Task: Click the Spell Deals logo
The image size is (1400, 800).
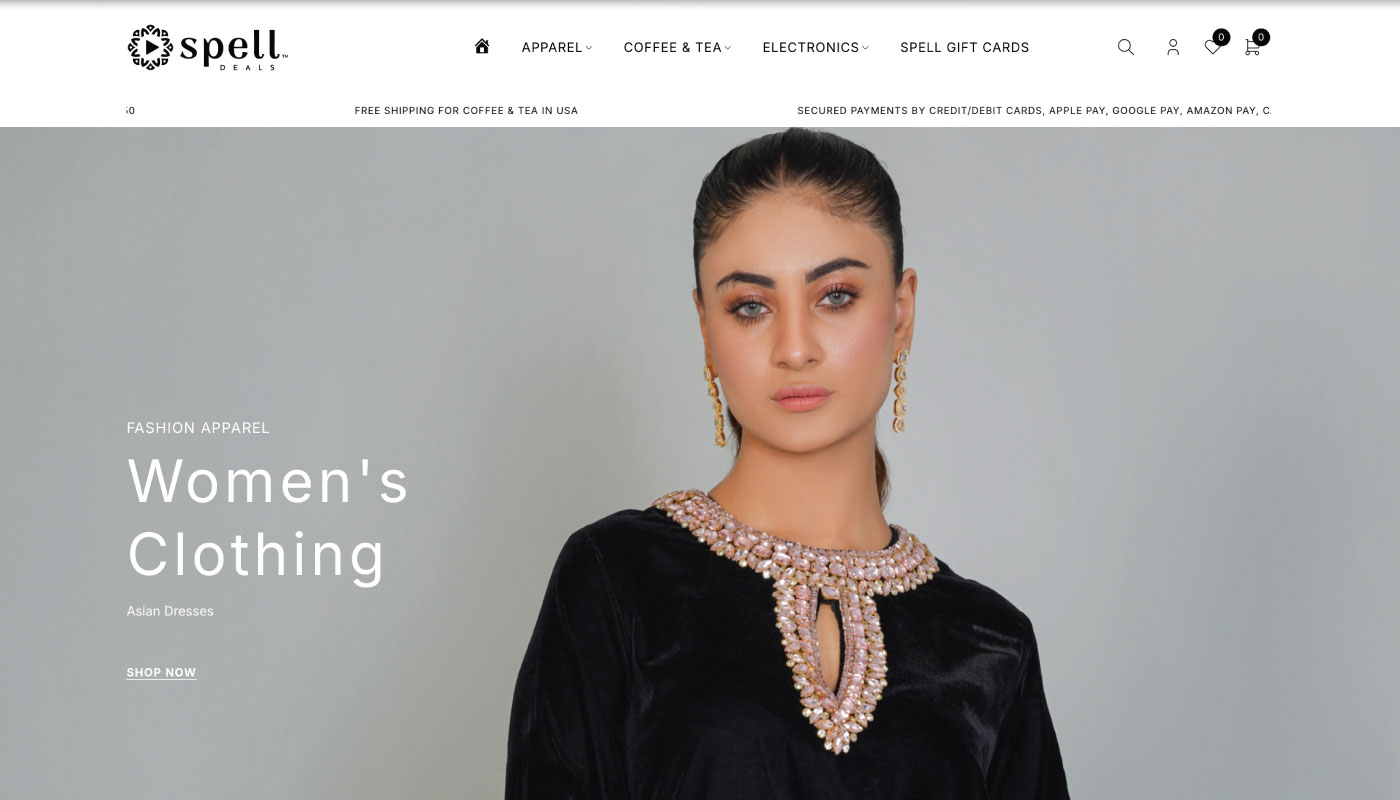Action: [208, 47]
